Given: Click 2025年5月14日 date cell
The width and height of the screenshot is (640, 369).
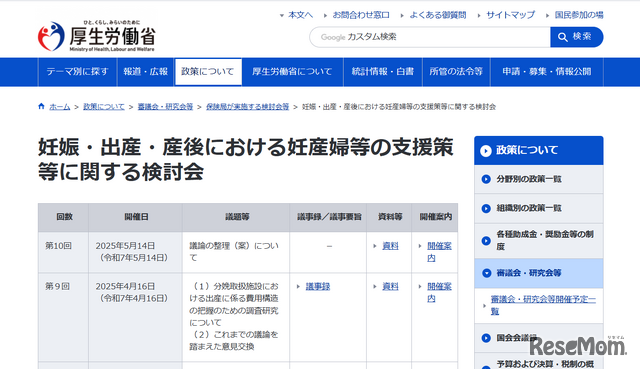Looking at the screenshot, I should (135, 252).
